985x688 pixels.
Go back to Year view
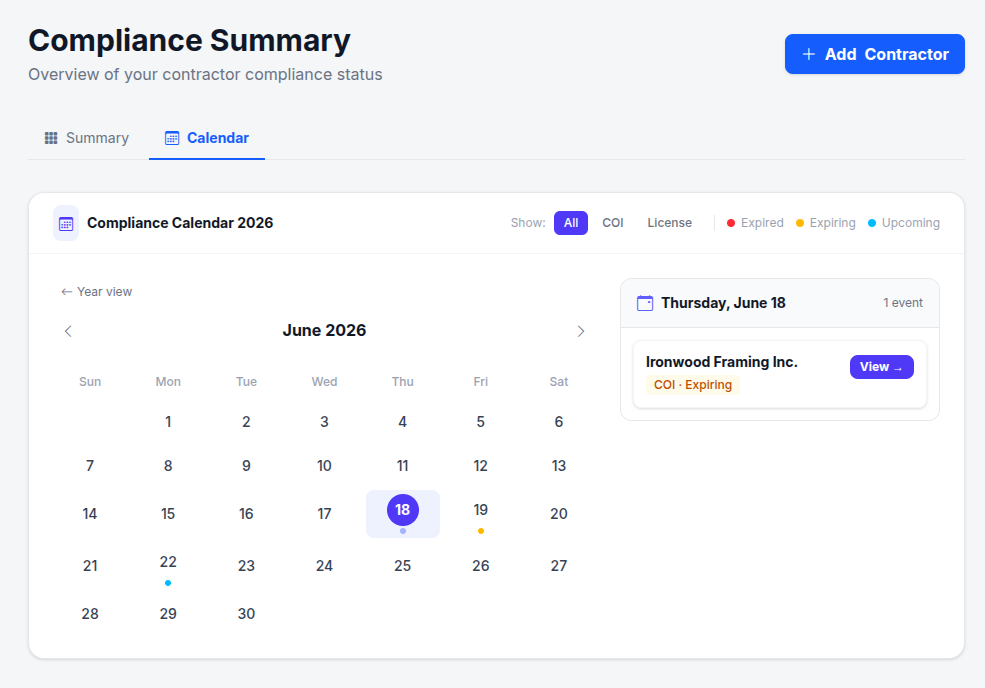tap(97, 292)
